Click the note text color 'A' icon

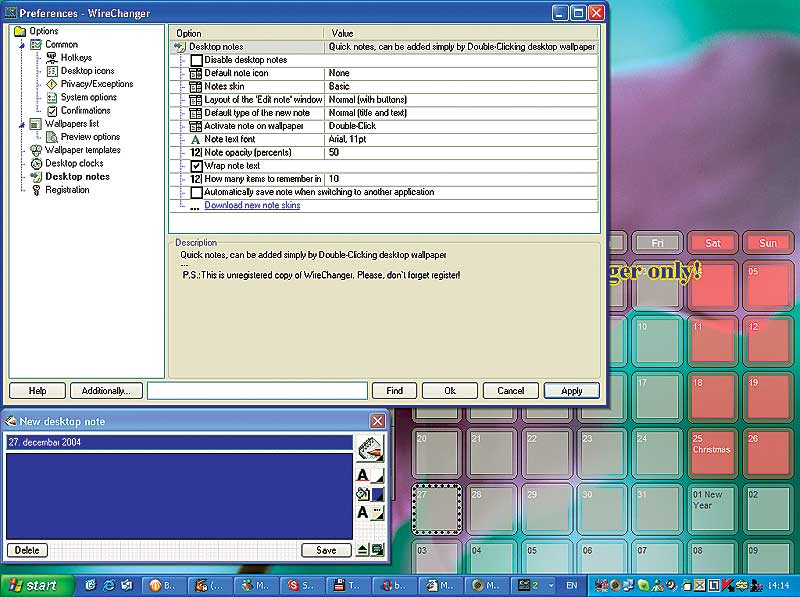click(x=363, y=476)
